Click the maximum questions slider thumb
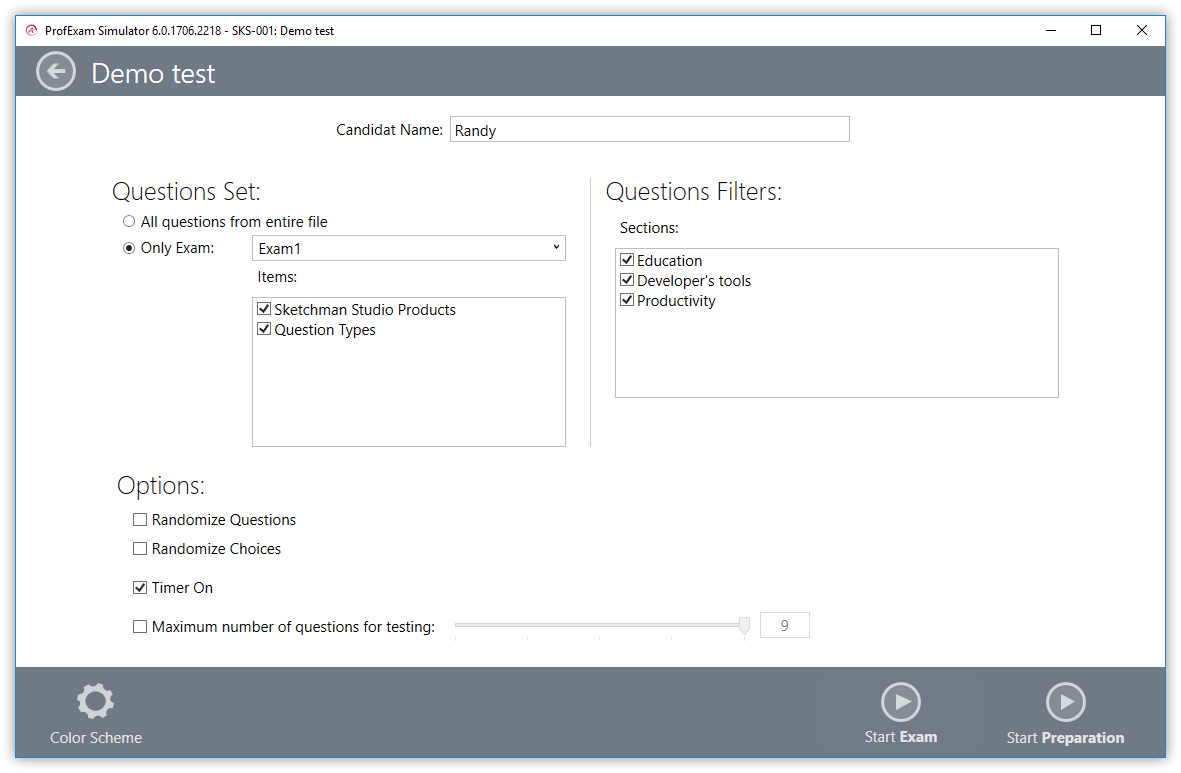 744,626
